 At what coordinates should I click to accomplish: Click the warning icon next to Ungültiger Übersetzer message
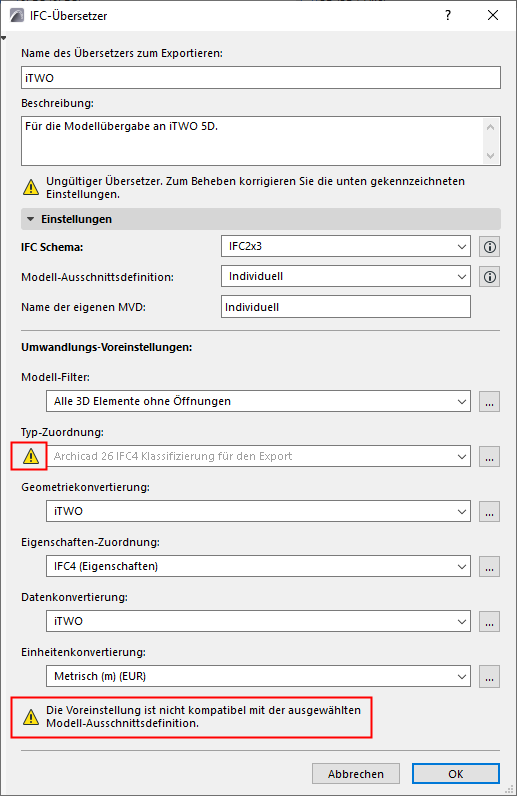point(31,187)
